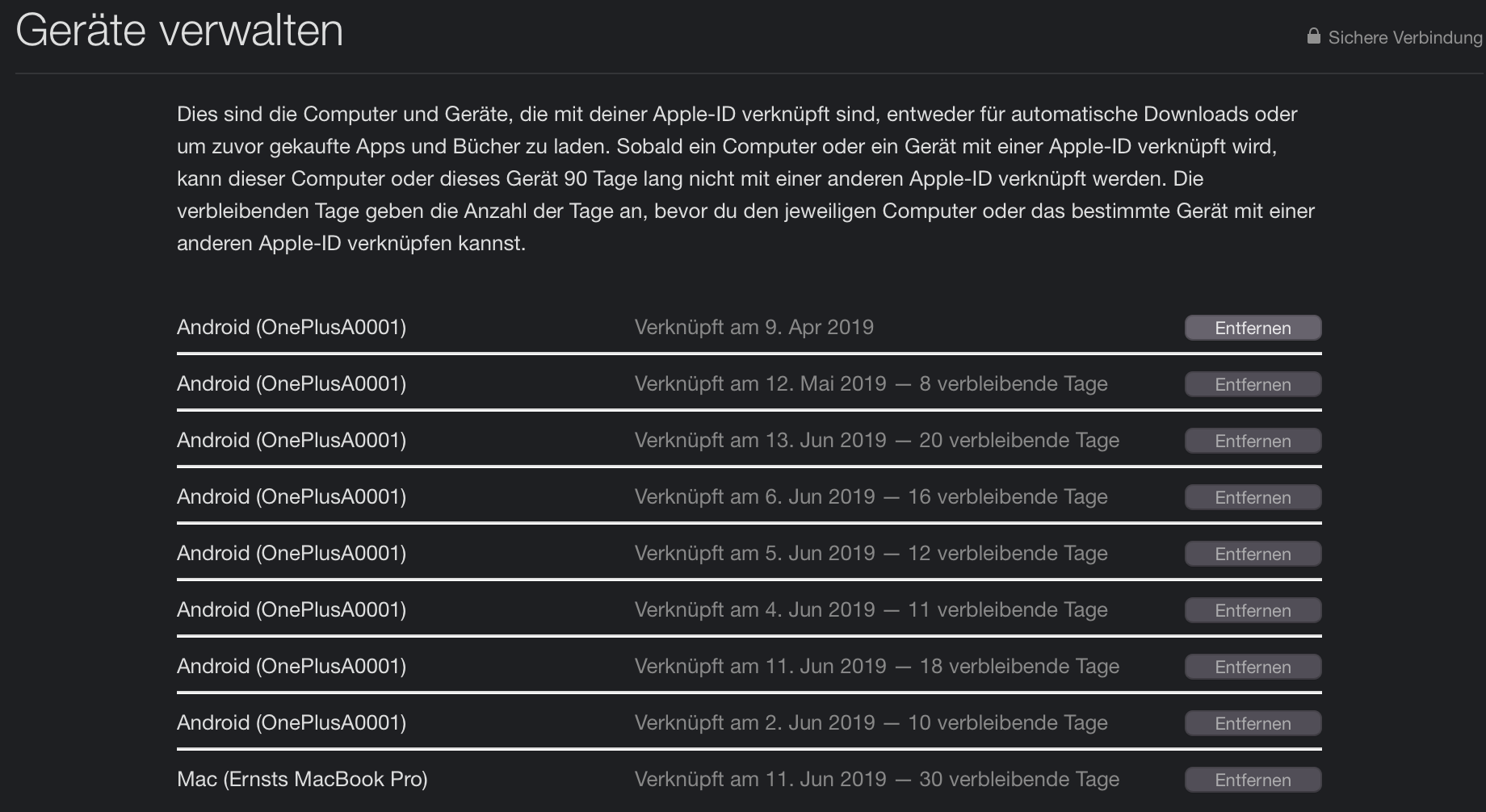Click the lock icon beside Sichere Verbindung
Screen dimensions: 1486x812
point(1314,36)
